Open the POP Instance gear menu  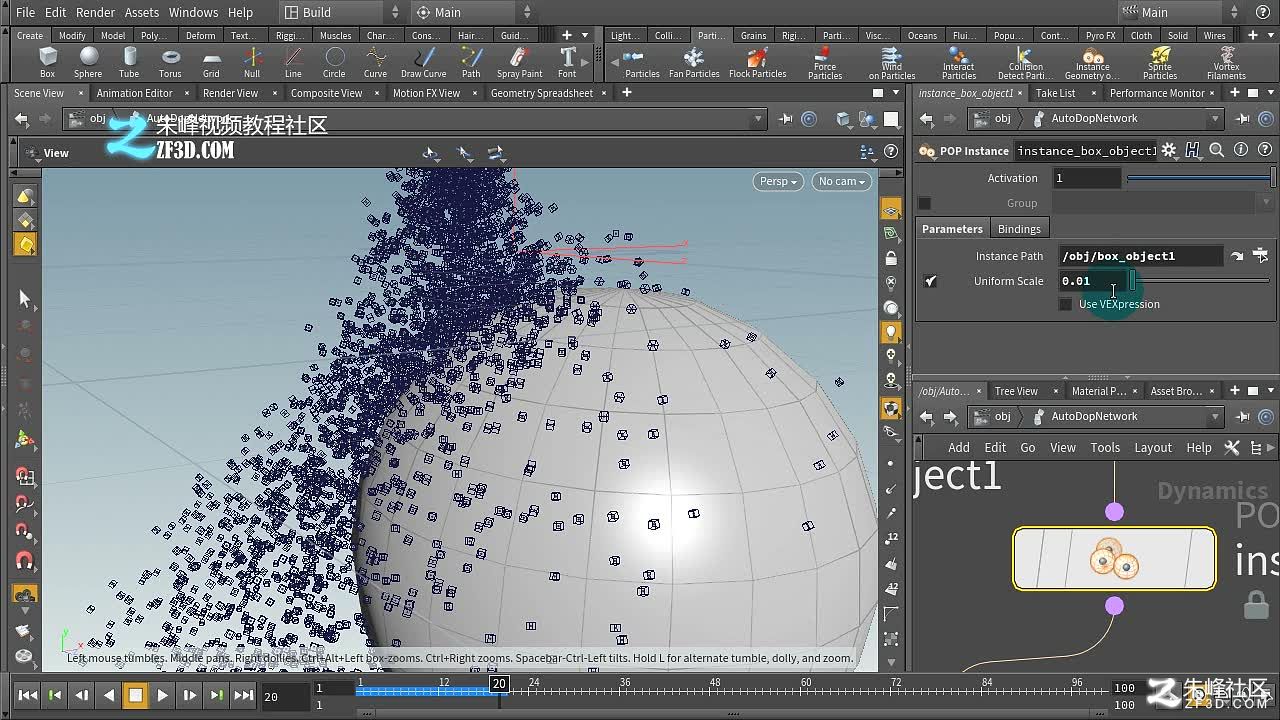(x=1169, y=150)
